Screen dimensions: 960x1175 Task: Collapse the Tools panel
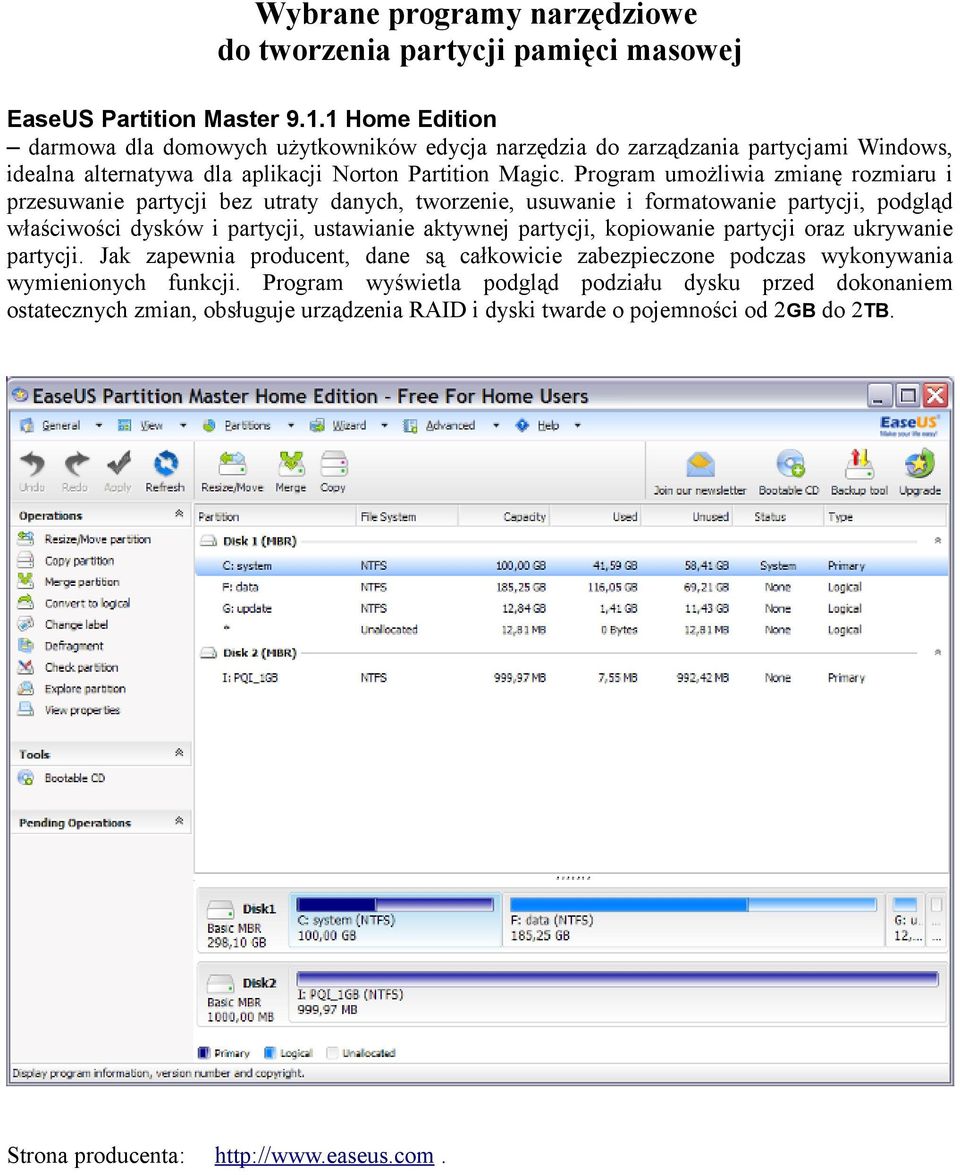click(179, 752)
